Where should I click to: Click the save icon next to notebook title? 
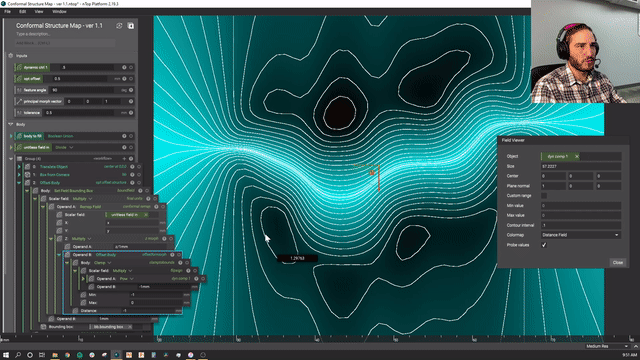[131, 26]
